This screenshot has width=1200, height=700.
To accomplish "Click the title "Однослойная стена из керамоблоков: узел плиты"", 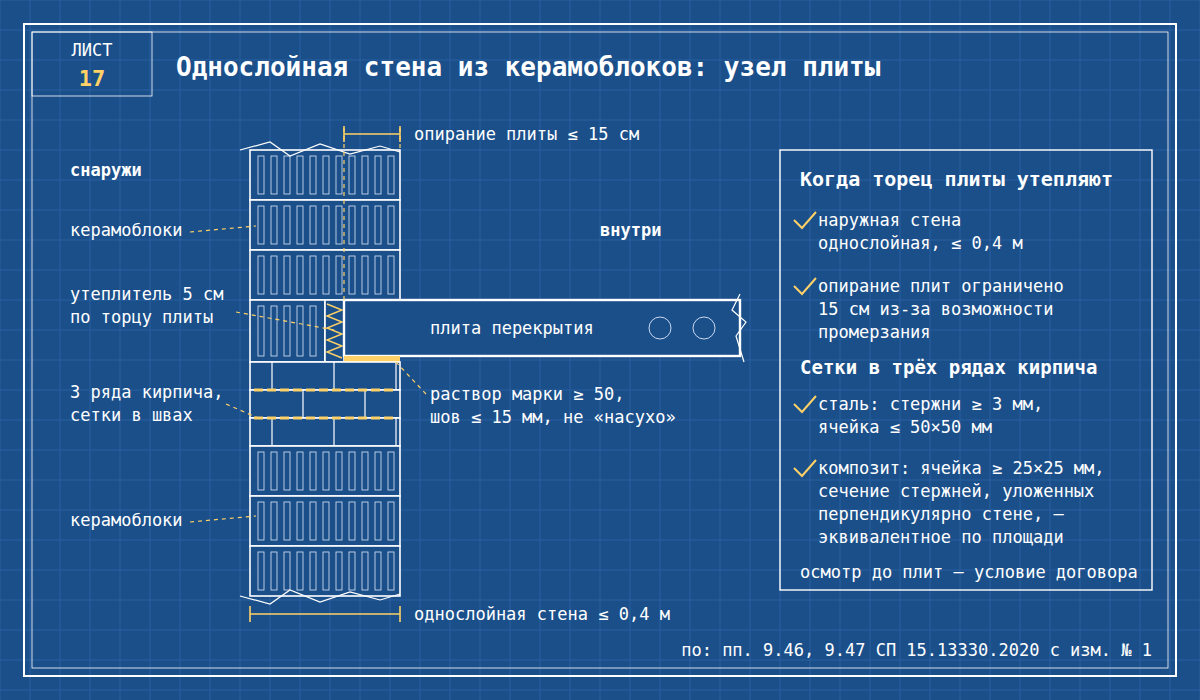I will pyautogui.click(x=529, y=68).
